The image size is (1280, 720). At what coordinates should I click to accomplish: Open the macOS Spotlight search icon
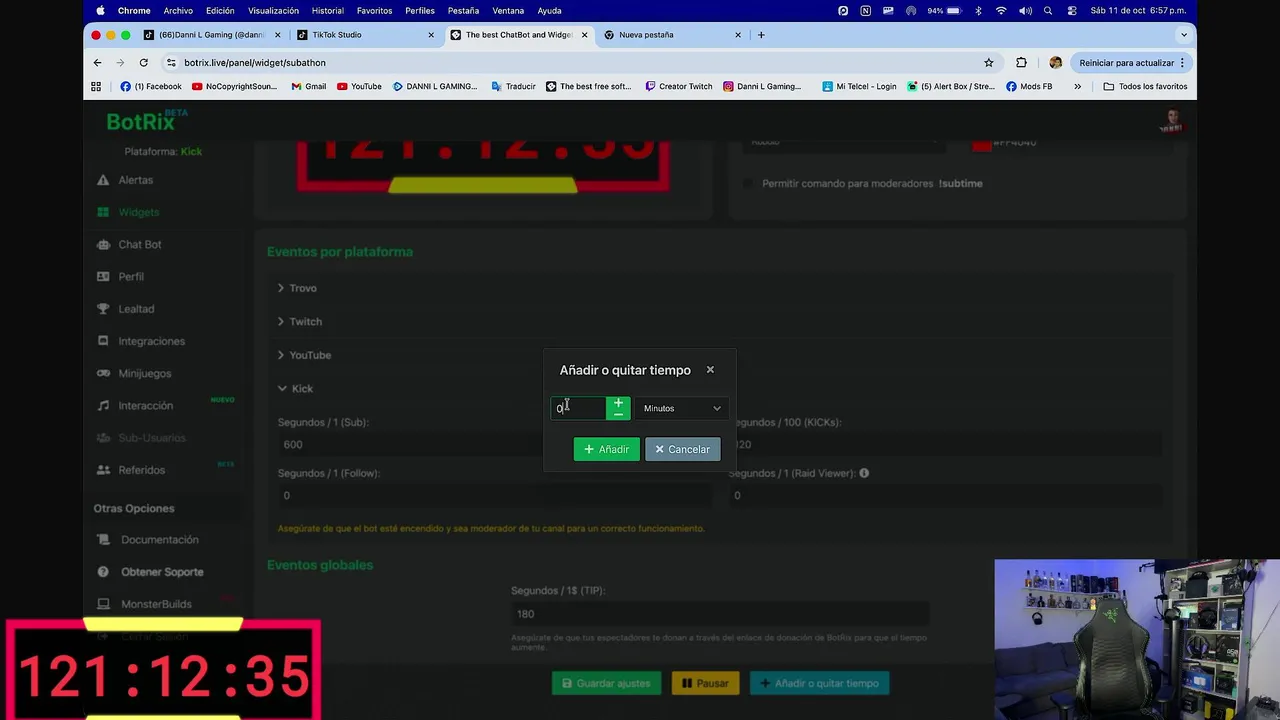point(1048,11)
